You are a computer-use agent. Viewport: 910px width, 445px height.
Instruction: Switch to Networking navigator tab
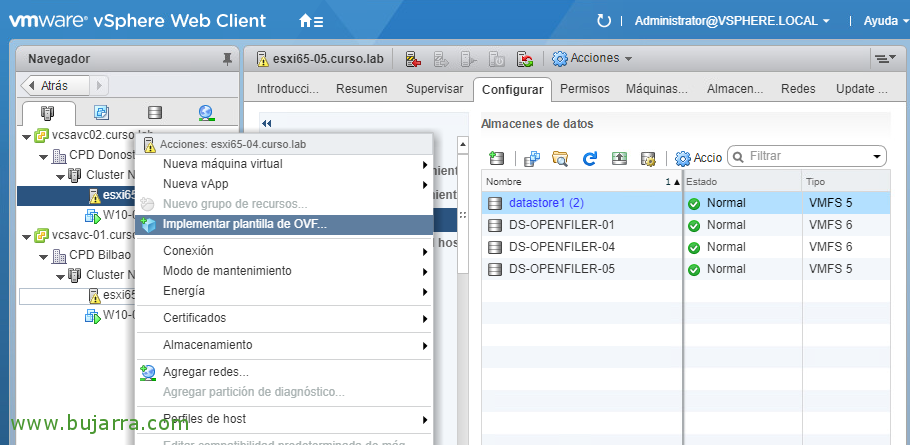(207, 112)
